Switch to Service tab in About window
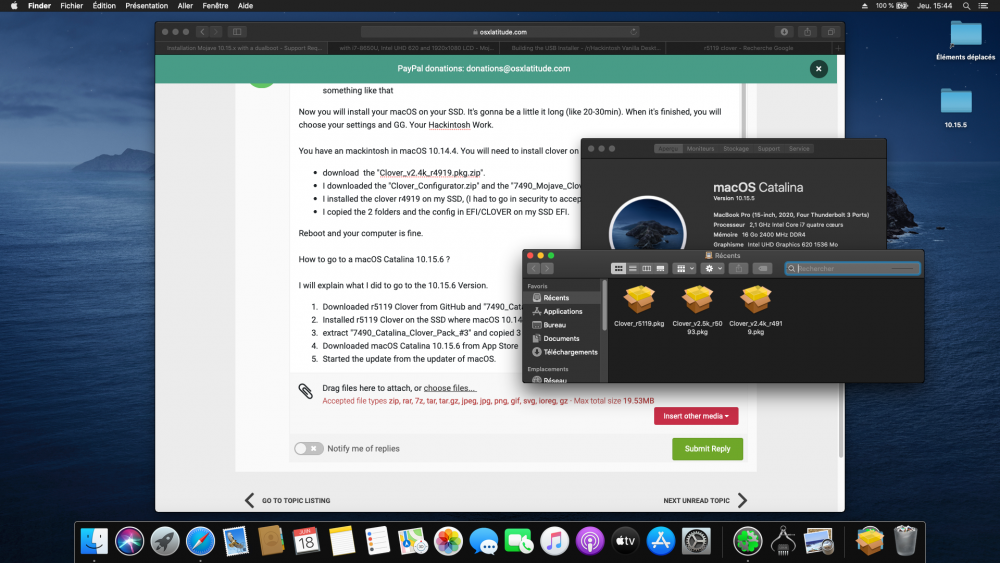This screenshot has height=563, width=1000. click(x=798, y=149)
